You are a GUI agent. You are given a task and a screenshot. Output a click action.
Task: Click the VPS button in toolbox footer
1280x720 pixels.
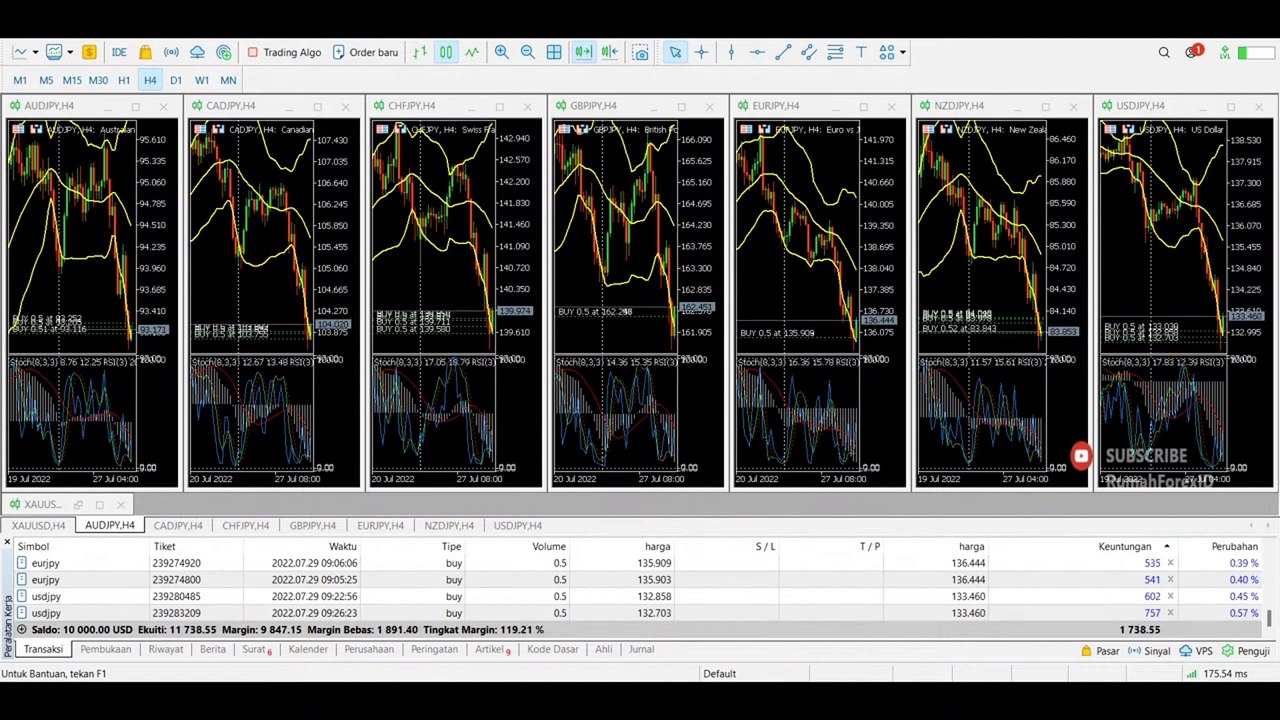(1196, 651)
